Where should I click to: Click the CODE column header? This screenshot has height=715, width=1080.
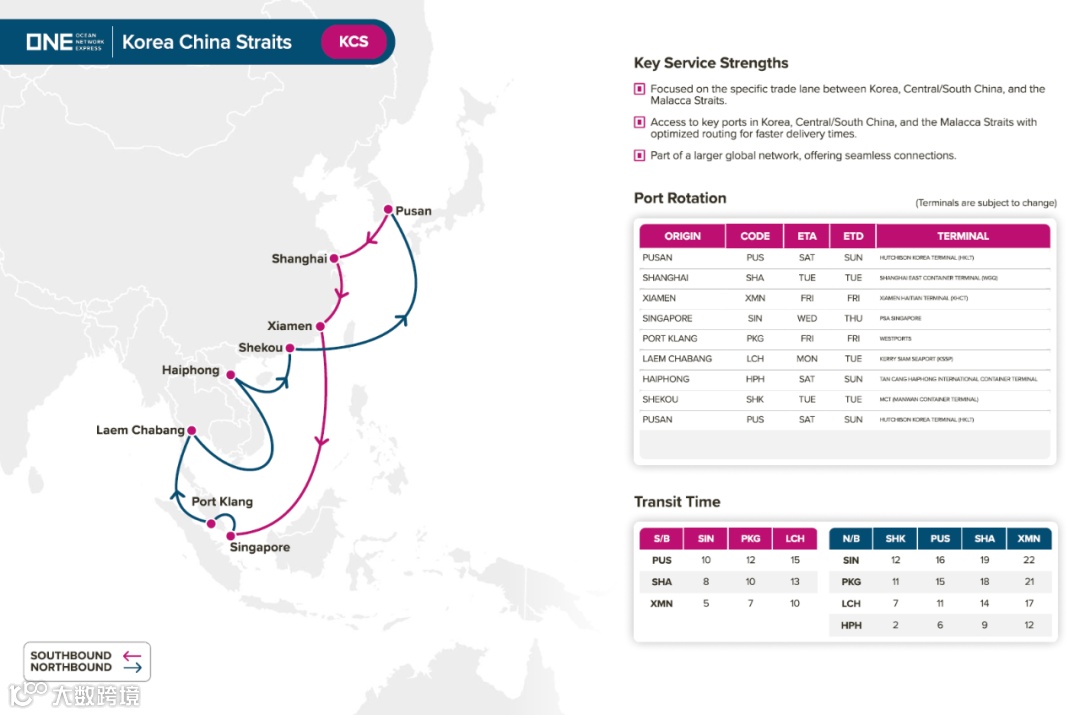click(x=755, y=236)
